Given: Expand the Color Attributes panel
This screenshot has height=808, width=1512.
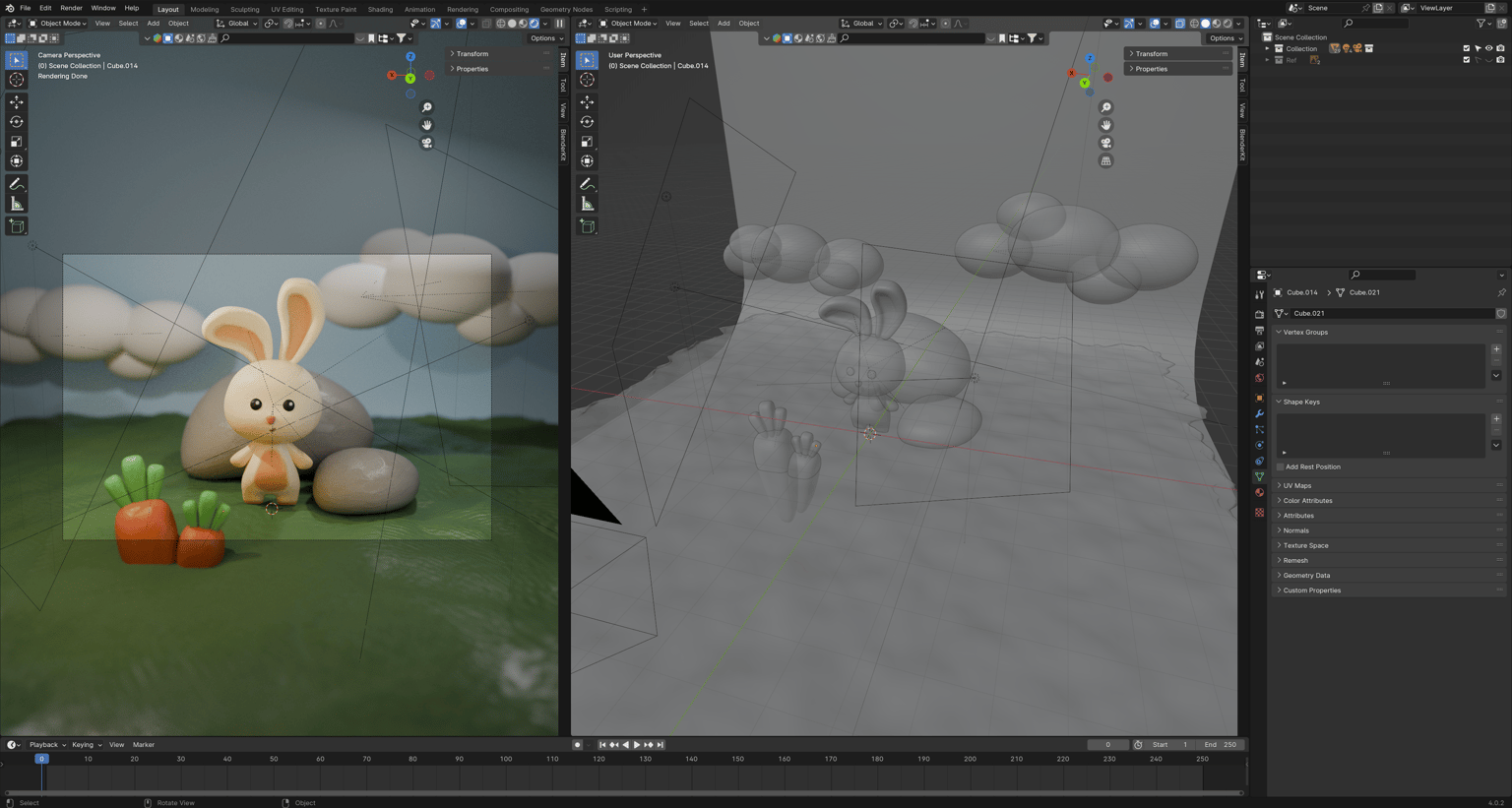Looking at the screenshot, I should 1389,500.
